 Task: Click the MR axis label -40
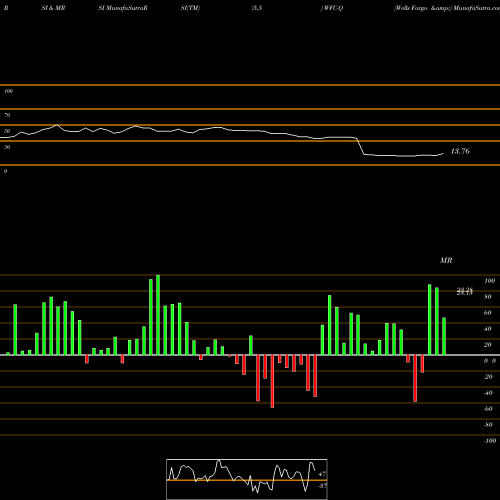click(x=488, y=393)
